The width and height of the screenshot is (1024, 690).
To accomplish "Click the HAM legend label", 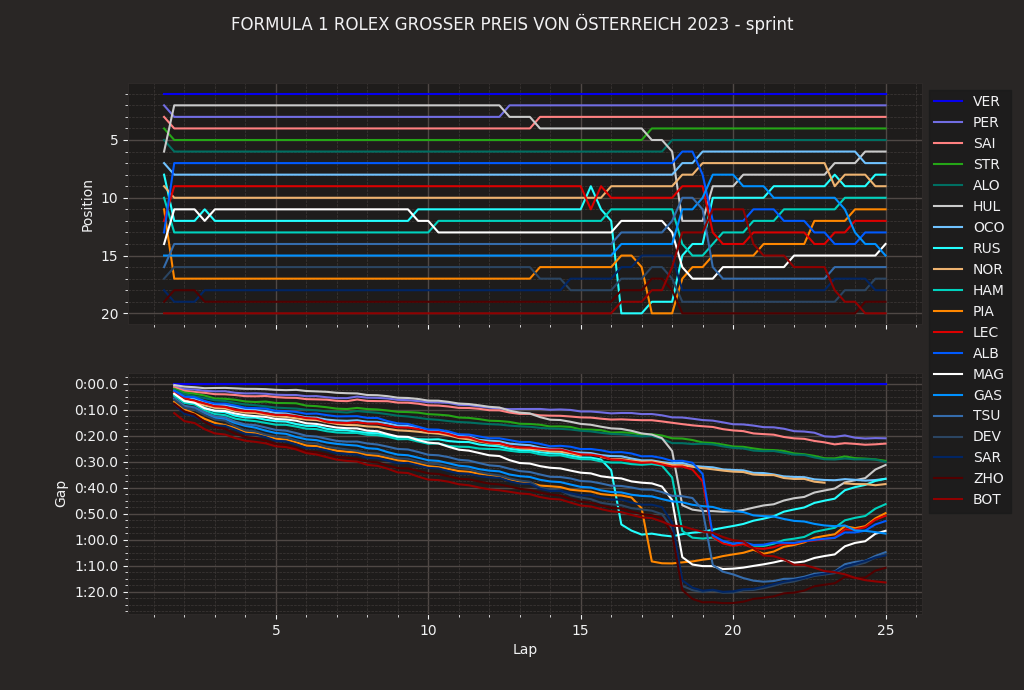I will tap(987, 290).
